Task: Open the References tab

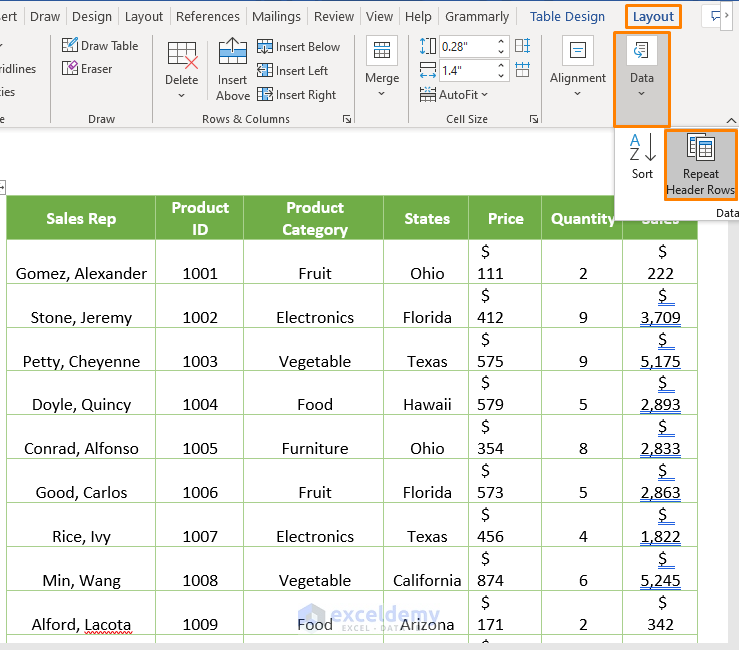Action: 207,17
